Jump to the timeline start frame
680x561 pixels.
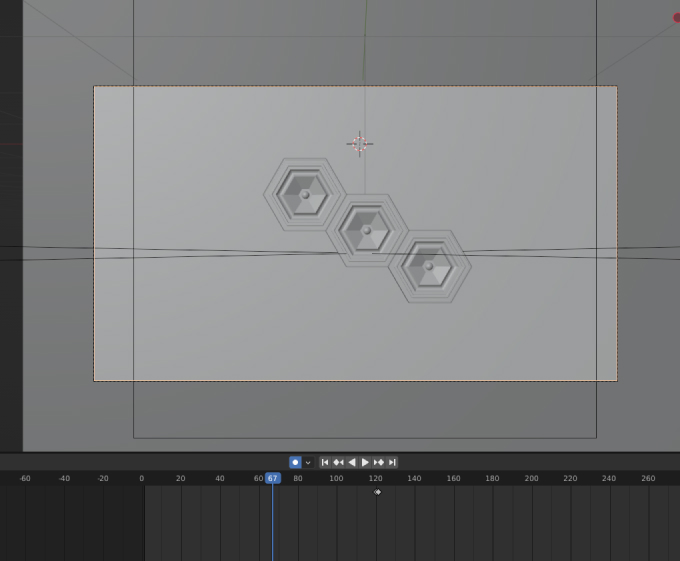coord(325,462)
